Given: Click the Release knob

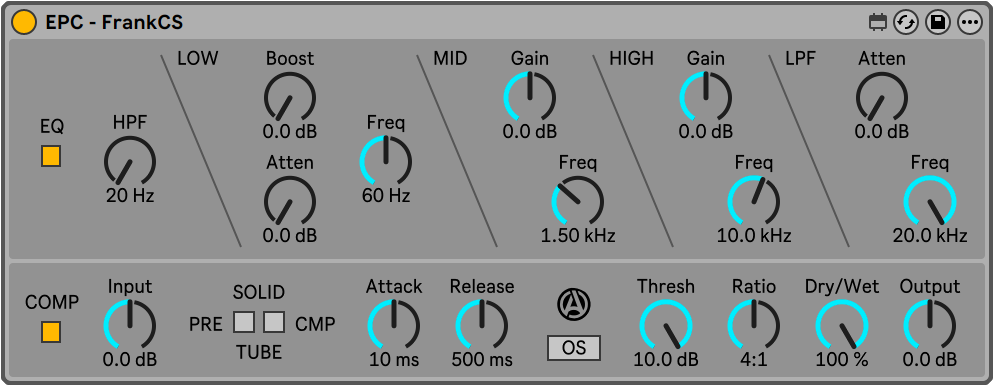Looking at the screenshot, I should tap(482, 325).
